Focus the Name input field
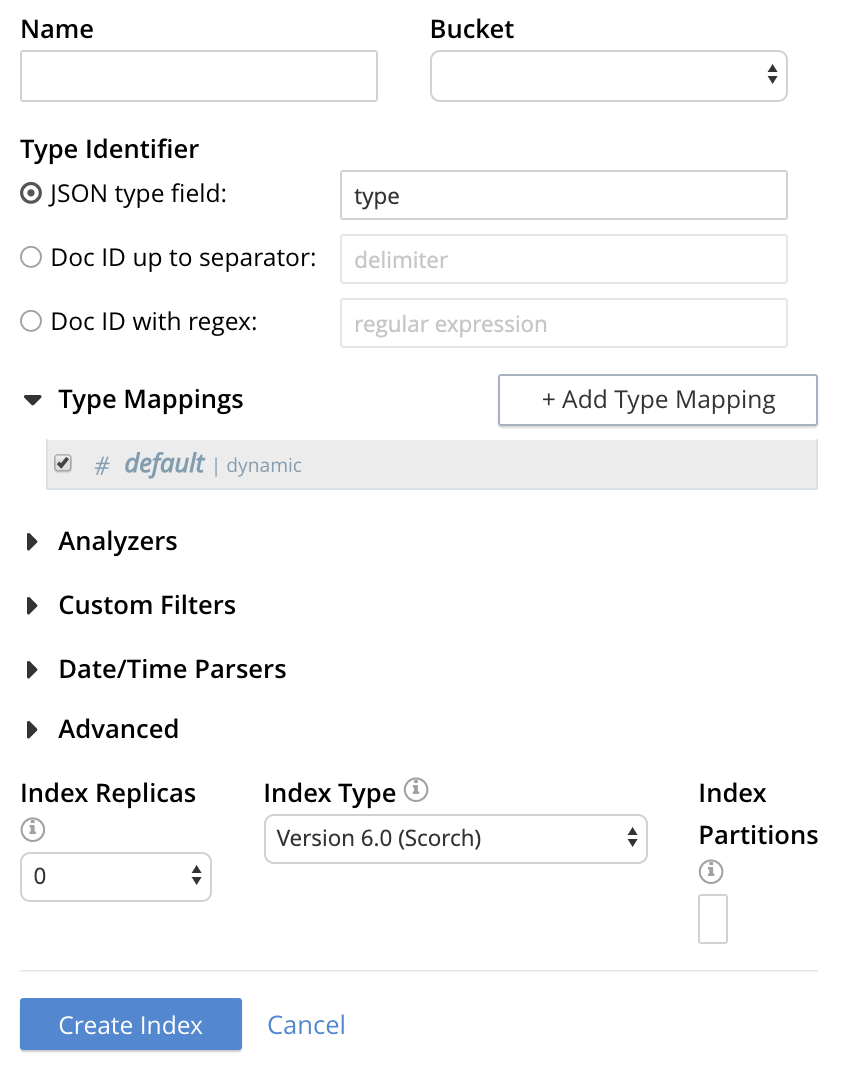Image resolution: width=844 pixels, height=1076 pixels. click(x=198, y=76)
